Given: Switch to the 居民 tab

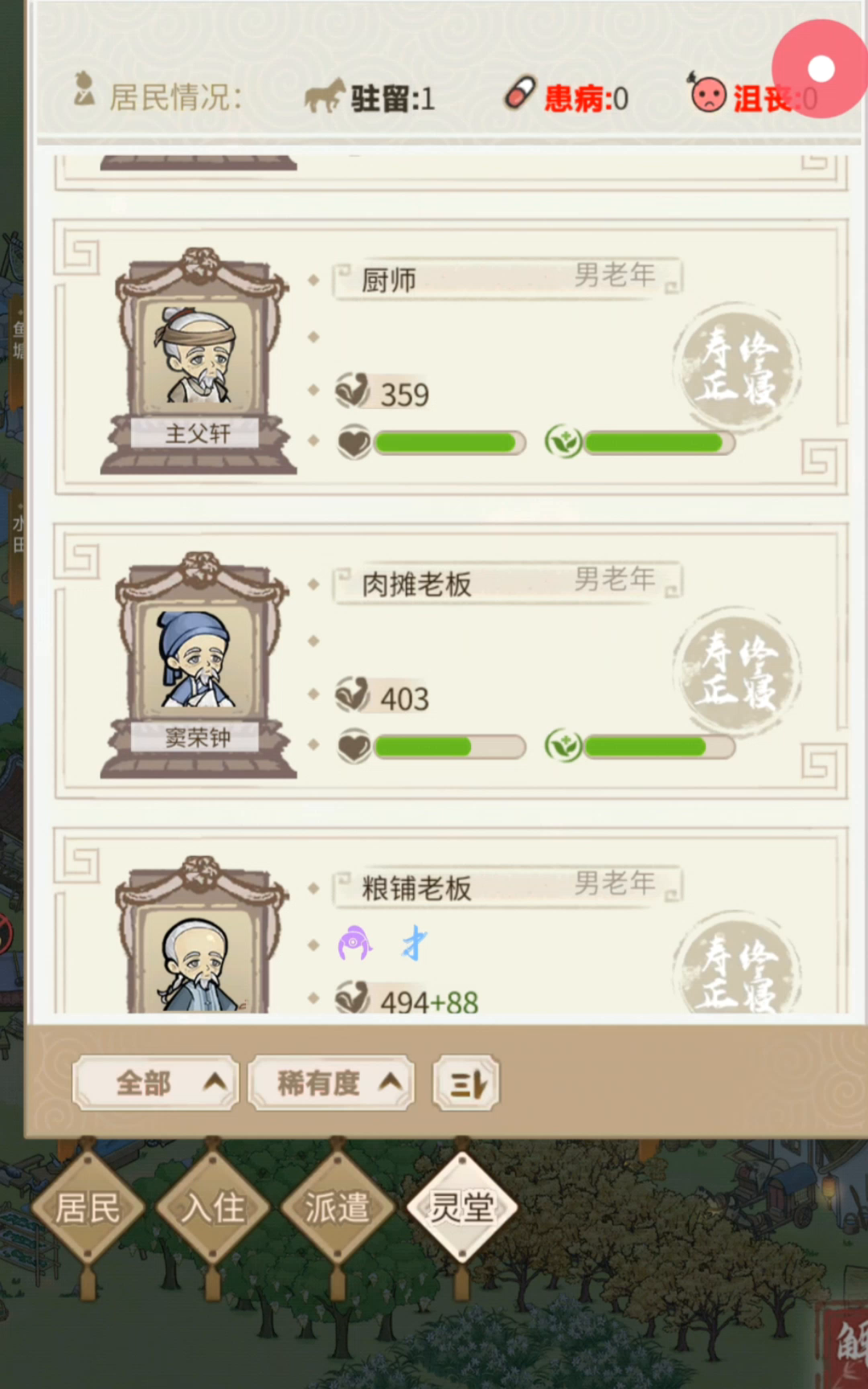Looking at the screenshot, I should (x=88, y=1207).
